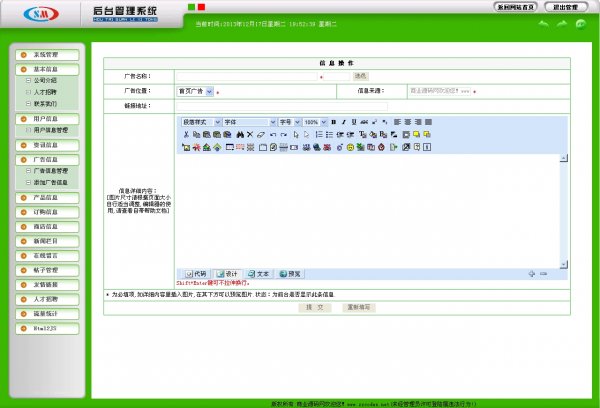The width and height of the screenshot is (600, 408).
Task: Open the 字号 font size dropdown
Action: [x=289, y=122]
